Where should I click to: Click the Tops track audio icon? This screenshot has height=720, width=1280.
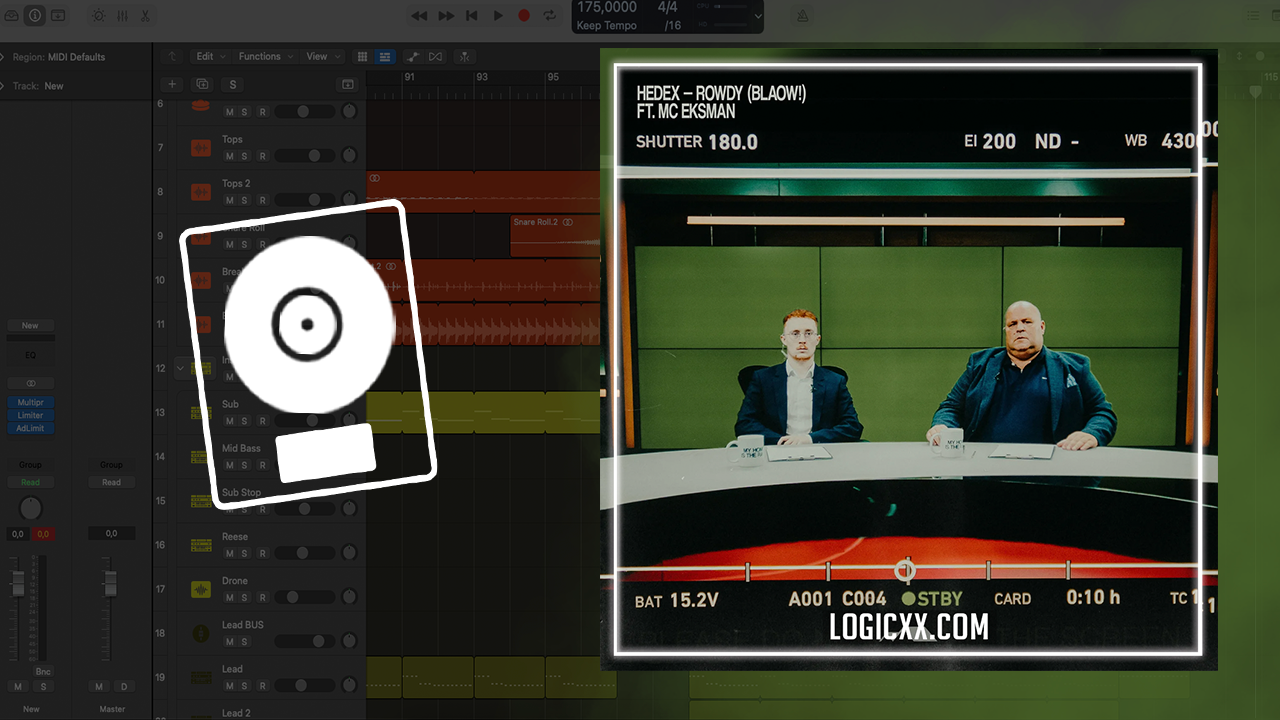(x=201, y=148)
